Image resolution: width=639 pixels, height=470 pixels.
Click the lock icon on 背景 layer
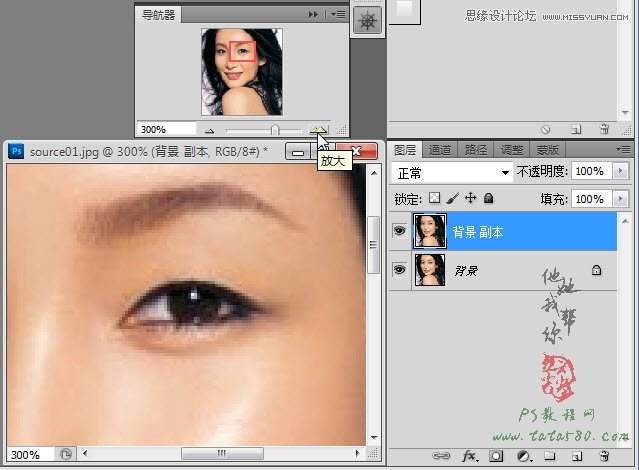click(x=597, y=270)
